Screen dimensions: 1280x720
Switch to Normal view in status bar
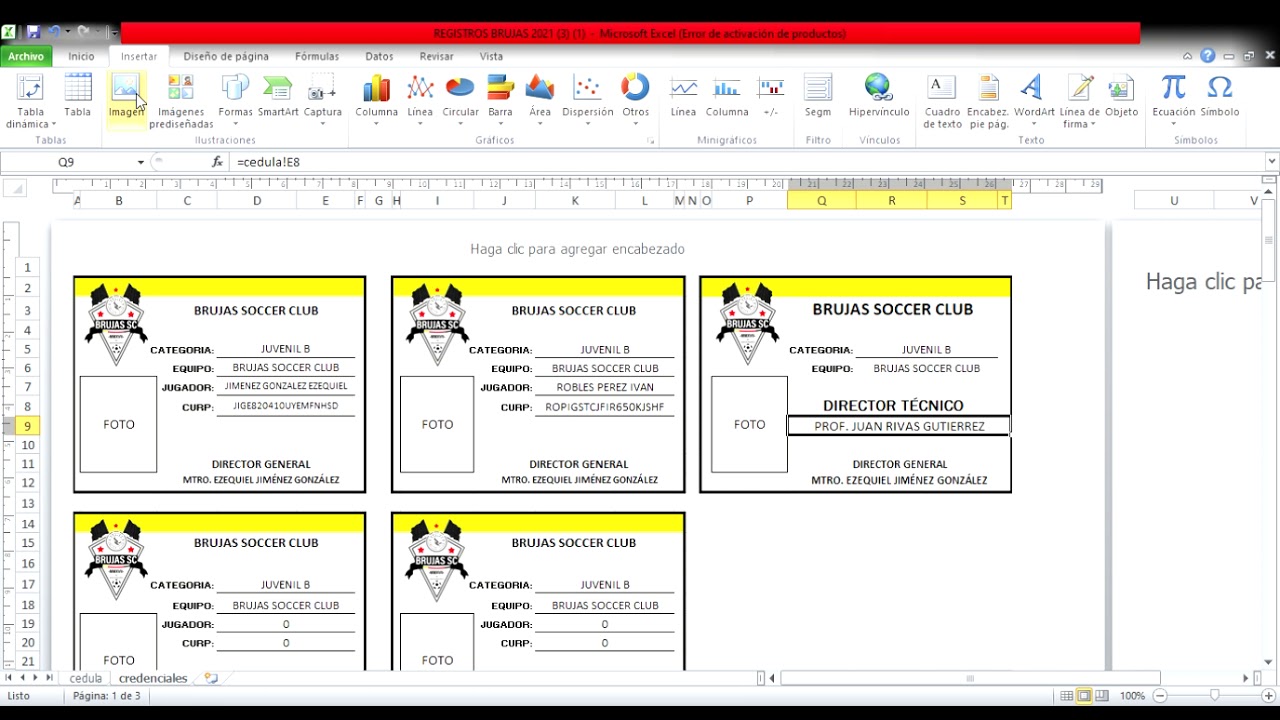1067,695
